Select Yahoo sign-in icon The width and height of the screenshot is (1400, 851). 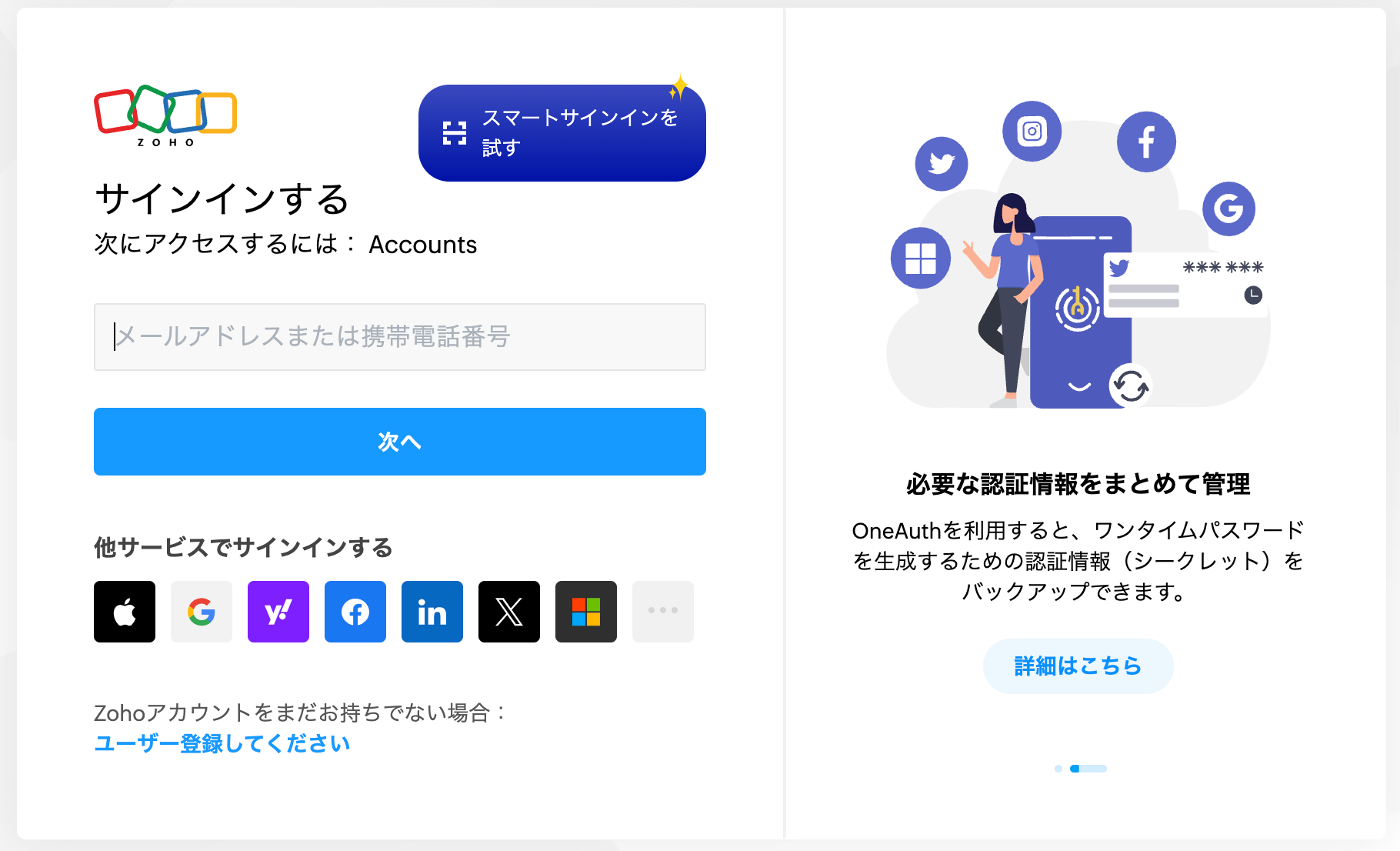(278, 612)
